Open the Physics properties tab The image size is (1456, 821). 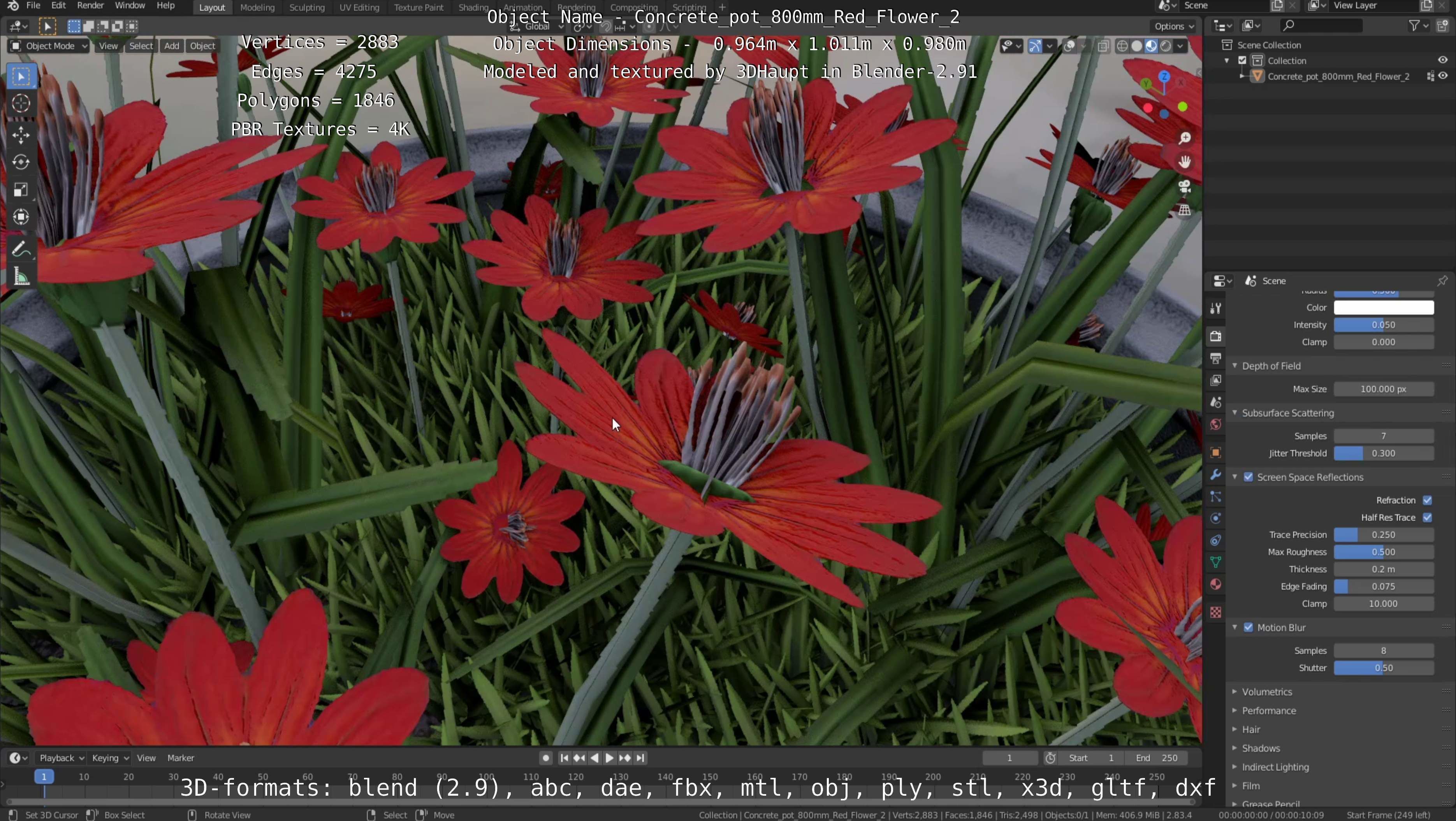[x=1216, y=518]
